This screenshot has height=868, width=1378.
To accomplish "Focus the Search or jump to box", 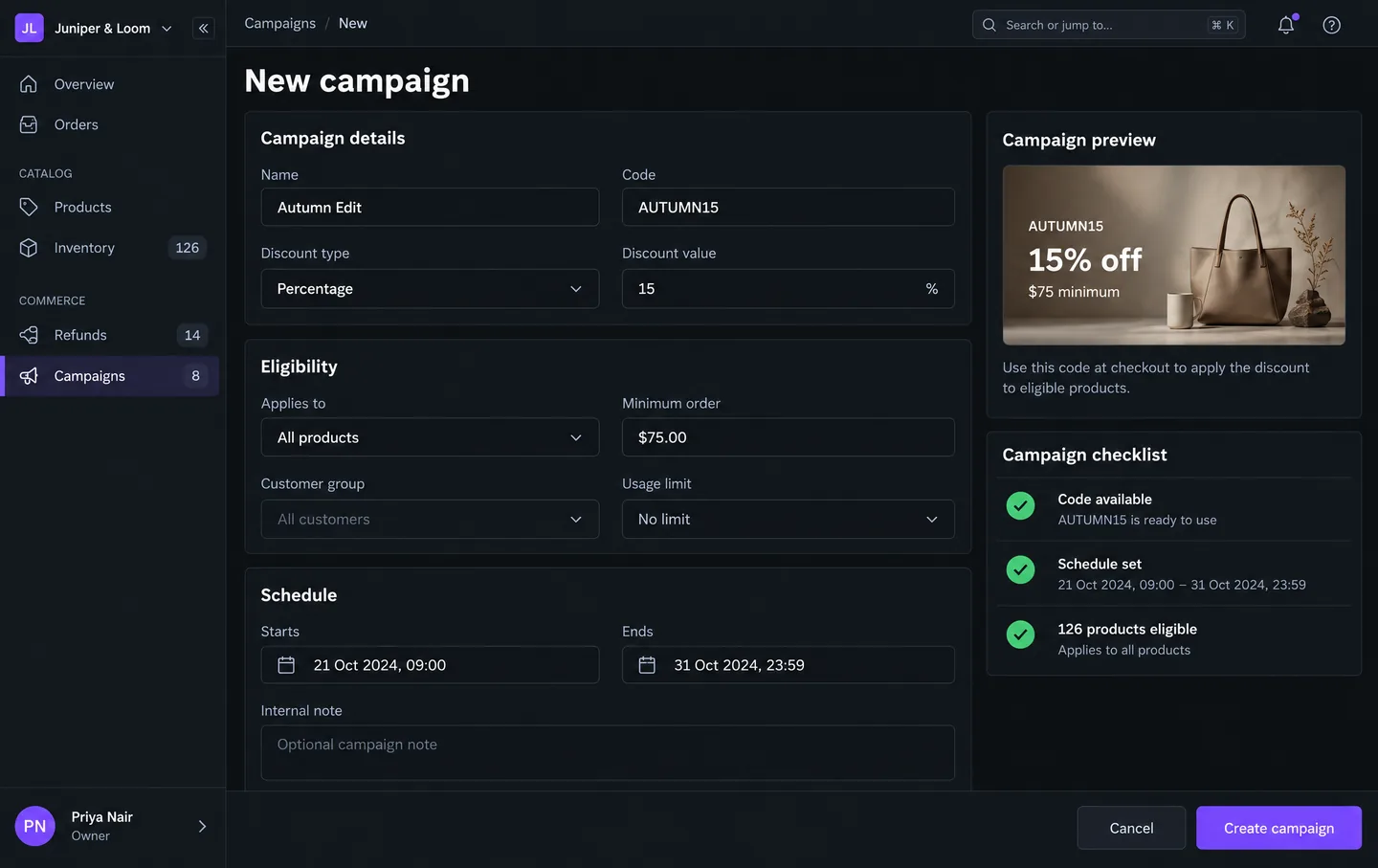I will click(x=1109, y=25).
